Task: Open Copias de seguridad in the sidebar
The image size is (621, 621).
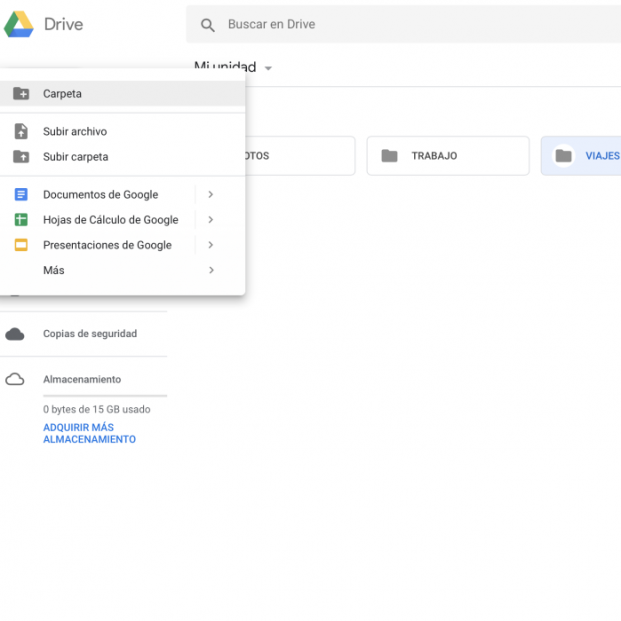Action: click(89, 334)
